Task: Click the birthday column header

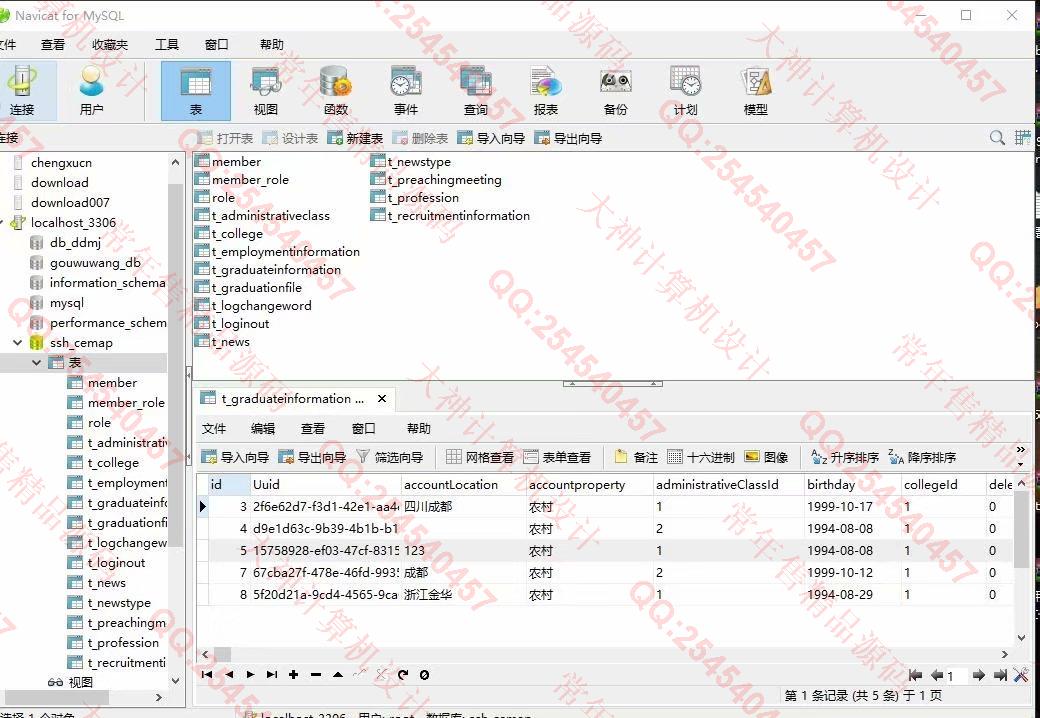Action: [x=852, y=485]
